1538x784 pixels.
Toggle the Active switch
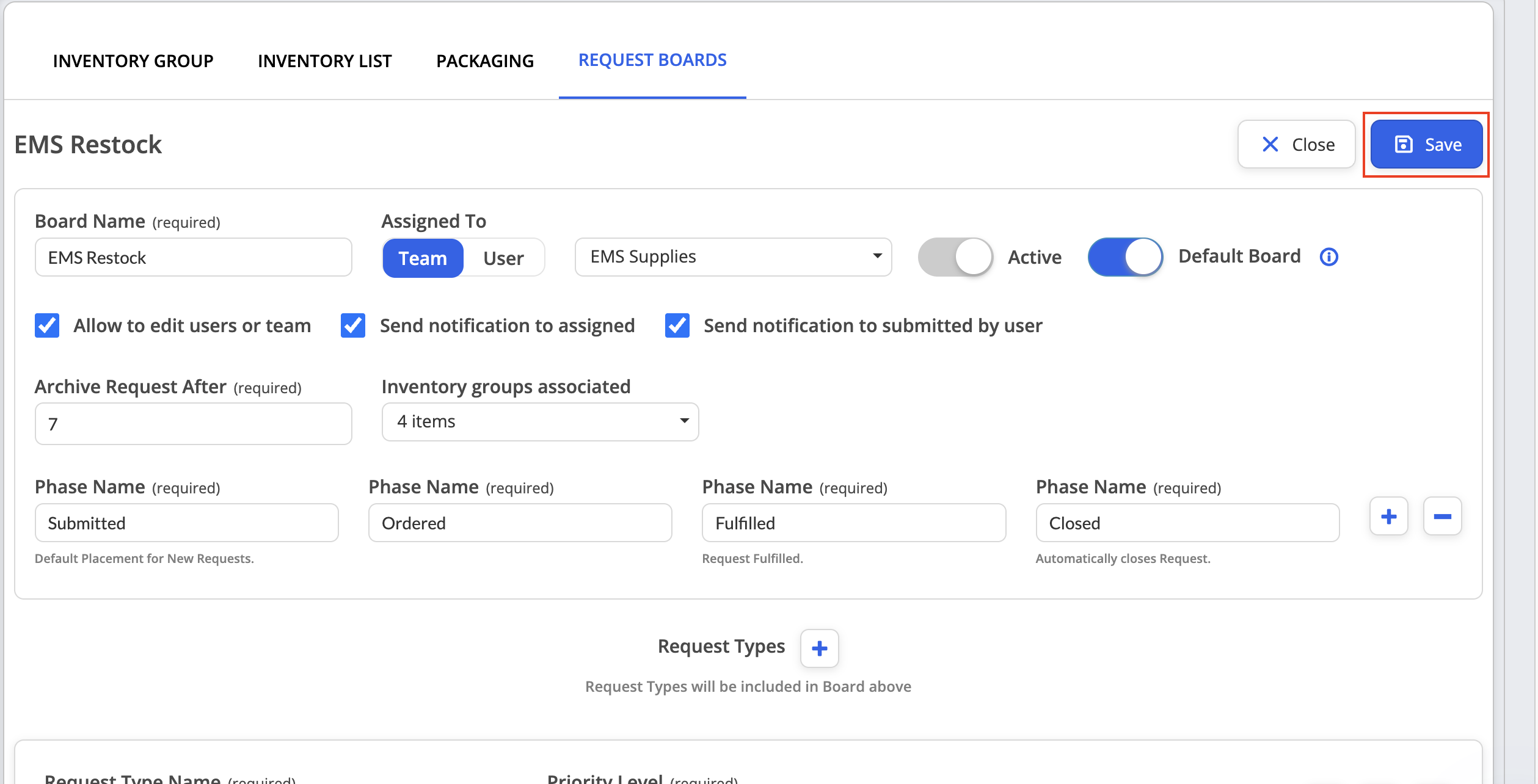[956, 257]
